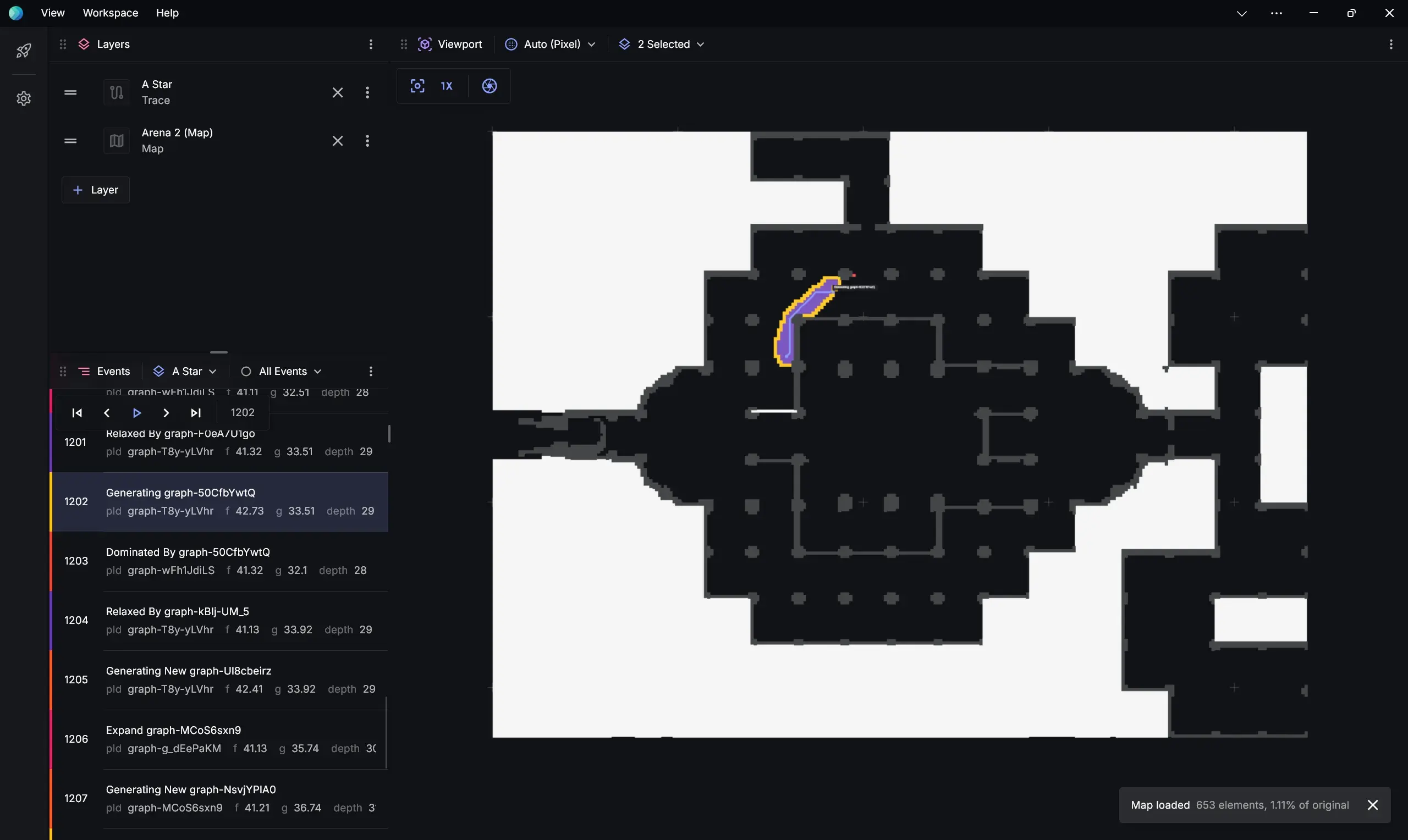
Task: Click the app logo in title bar
Action: tap(16, 13)
